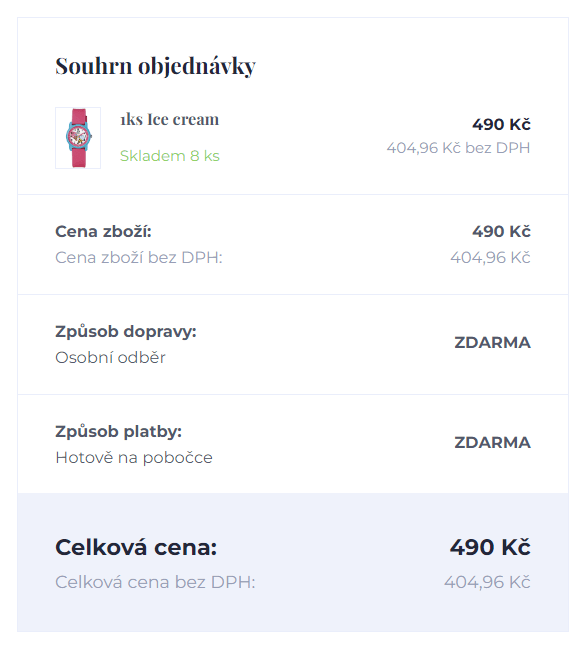The height and width of the screenshot is (648, 583).
Task: Select the Osobní odběr delivery text
Action: click(x=110, y=357)
